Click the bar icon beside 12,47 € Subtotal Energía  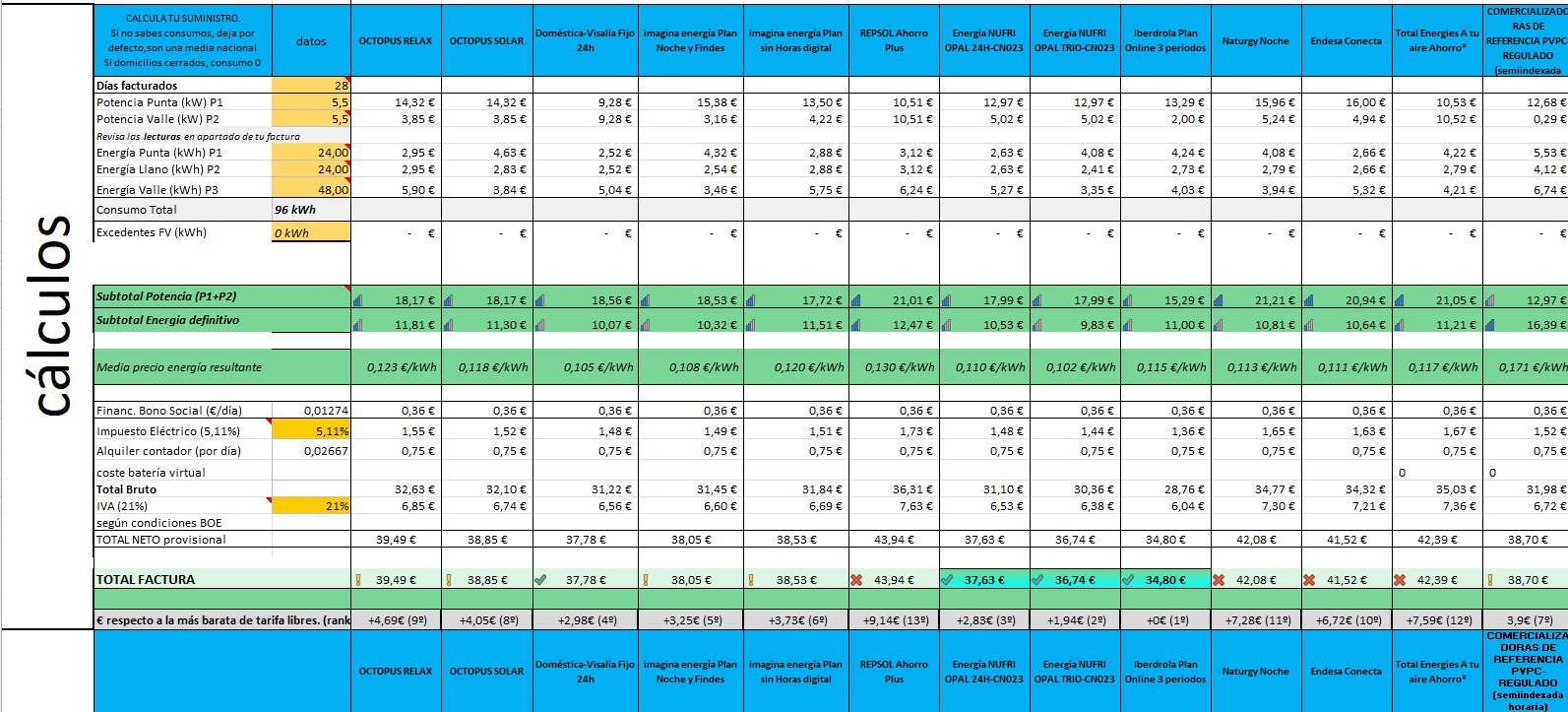[x=854, y=324]
